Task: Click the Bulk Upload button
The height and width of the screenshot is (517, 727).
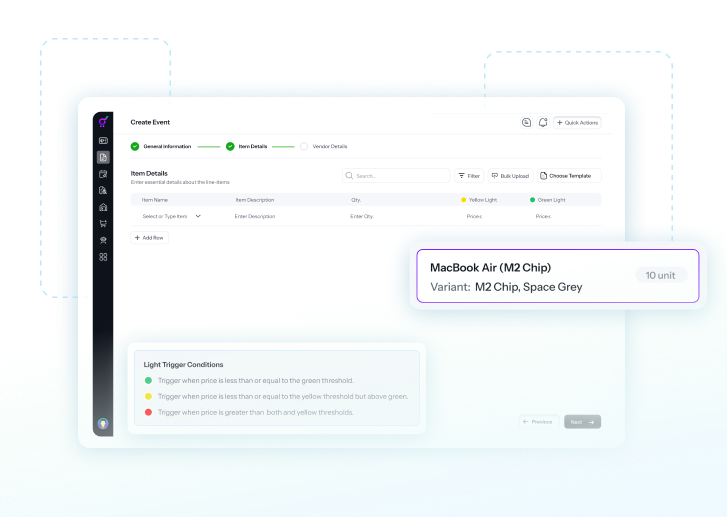Action: pyautogui.click(x=510, y=175)
